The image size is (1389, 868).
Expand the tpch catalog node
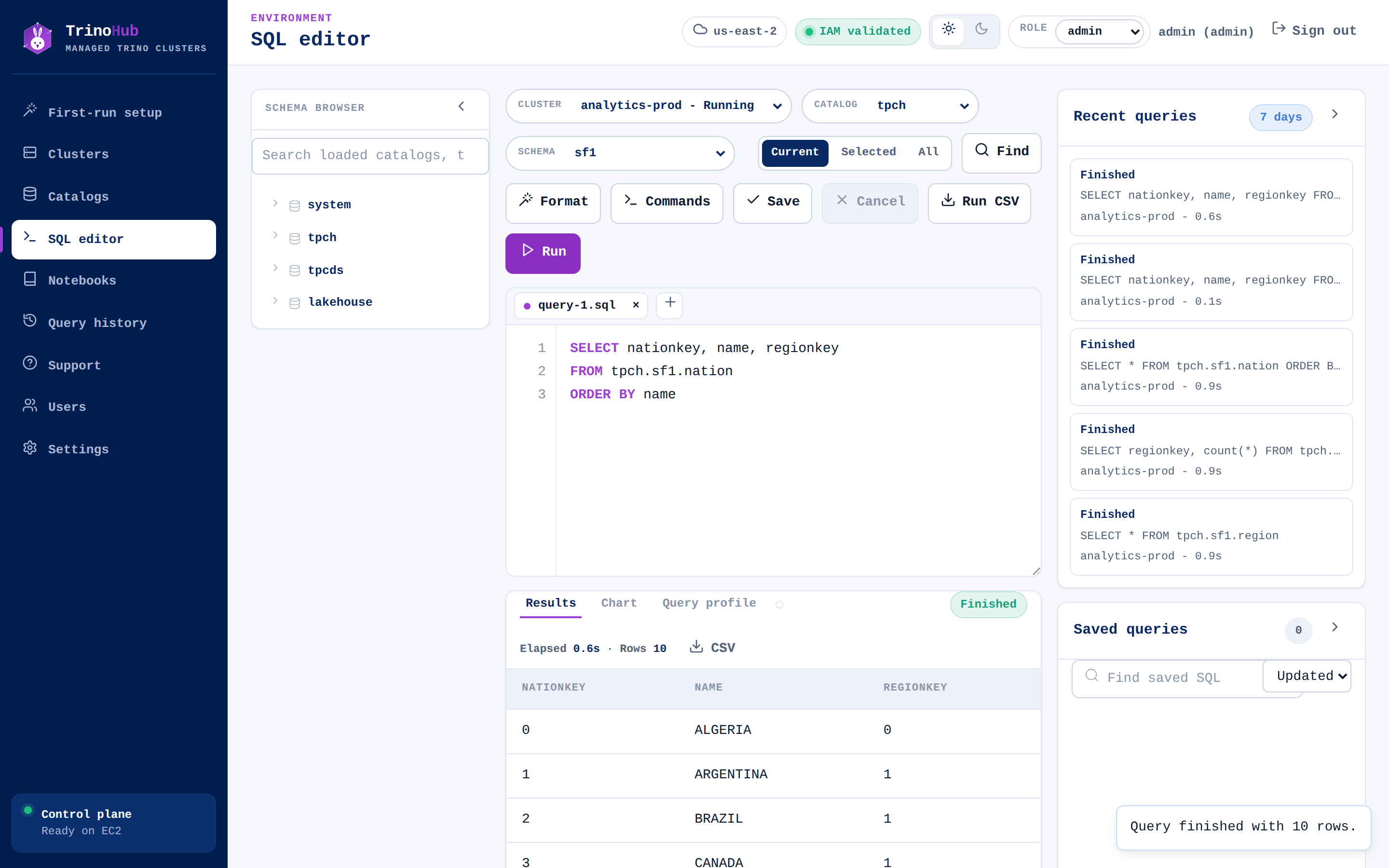pyautogui.click(x=275, y=235)
